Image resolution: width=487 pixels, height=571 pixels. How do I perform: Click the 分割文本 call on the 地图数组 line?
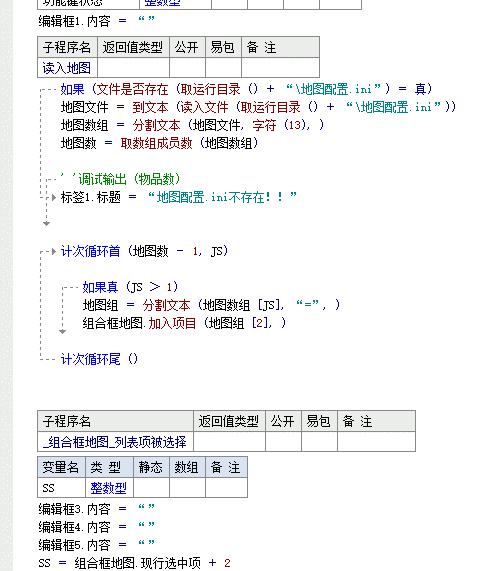(156, 125)
